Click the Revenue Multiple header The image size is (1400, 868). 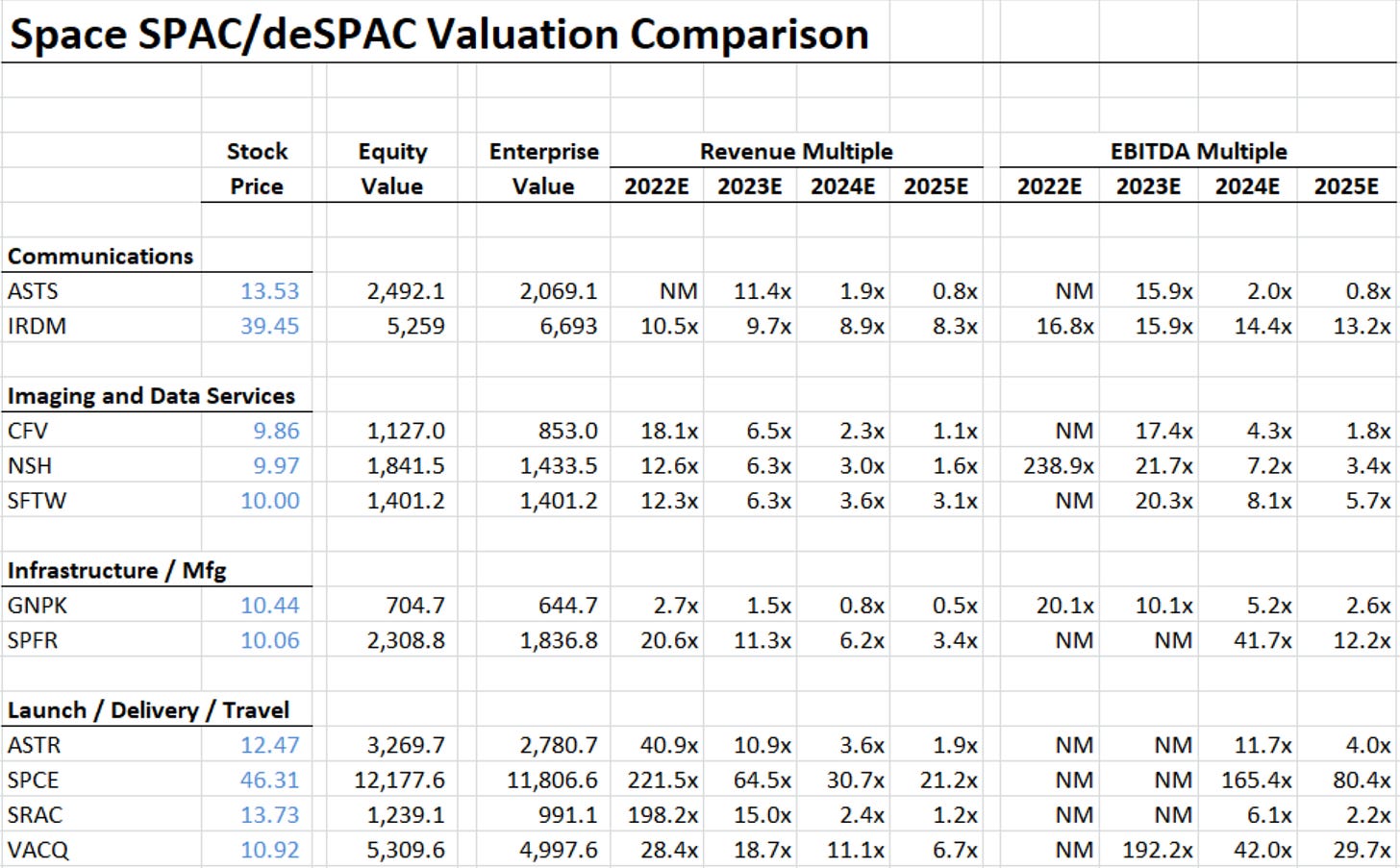pos(796,151)
